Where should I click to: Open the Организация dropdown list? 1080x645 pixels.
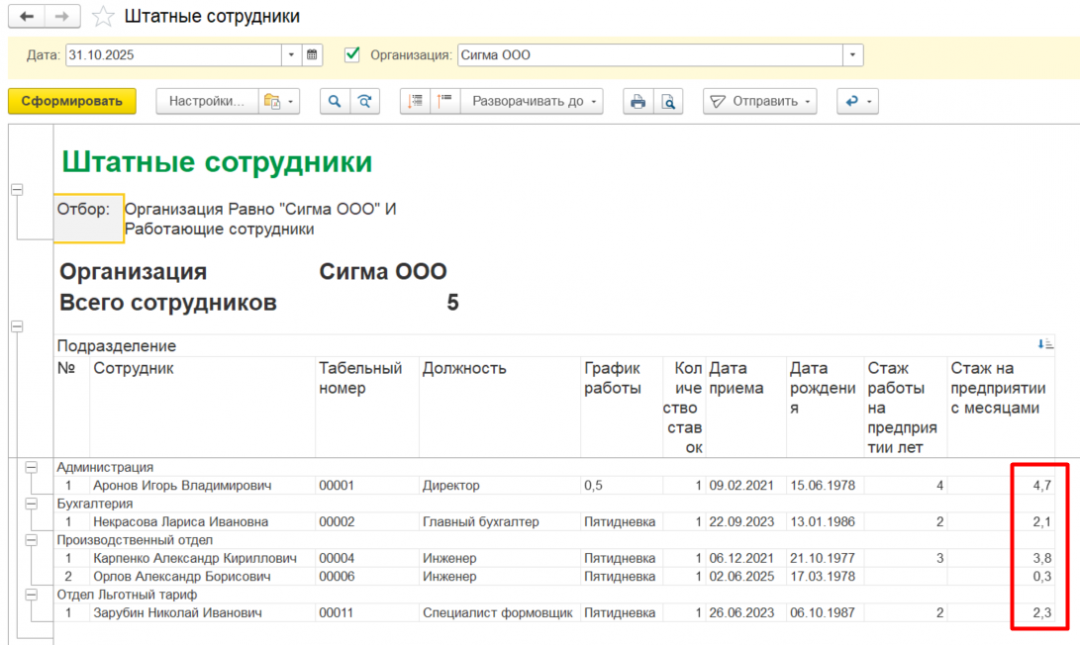point(853,55)
